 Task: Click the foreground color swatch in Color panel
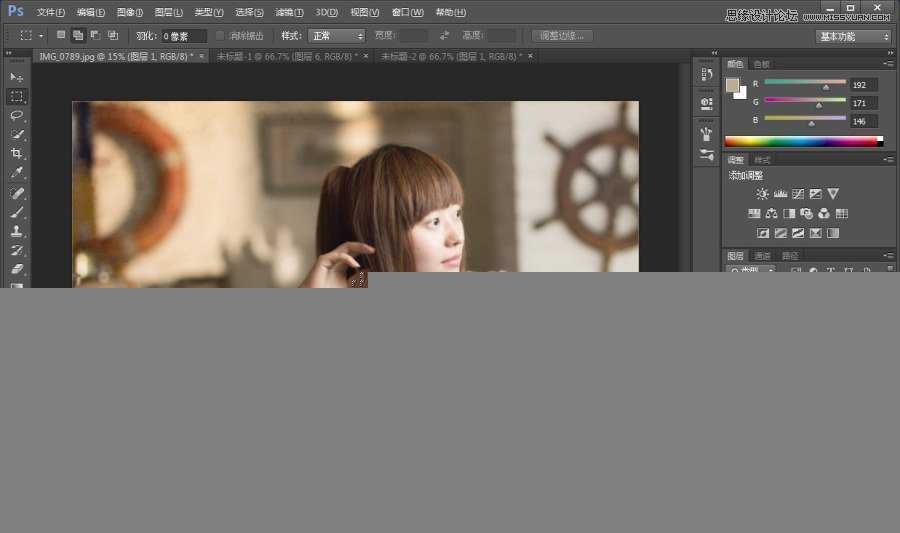coord(732,85)
